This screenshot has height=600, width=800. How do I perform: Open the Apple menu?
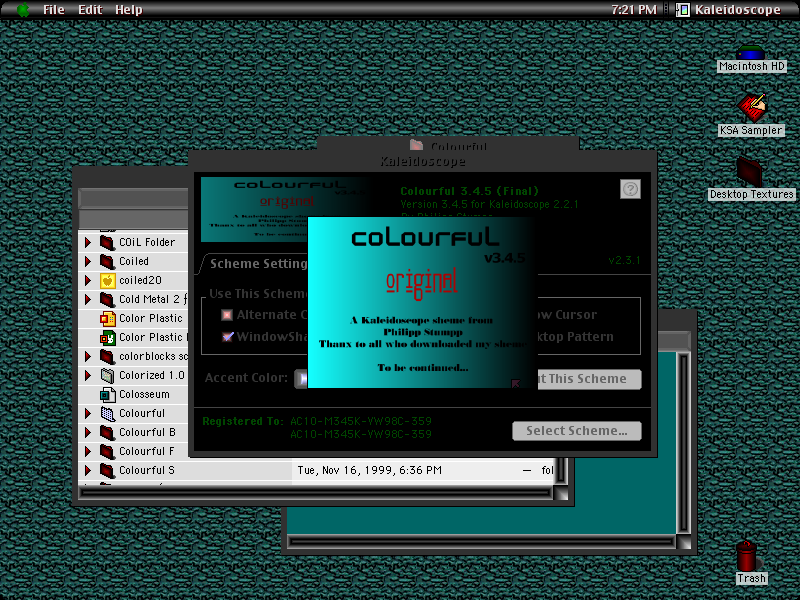(x=23, y=9)
